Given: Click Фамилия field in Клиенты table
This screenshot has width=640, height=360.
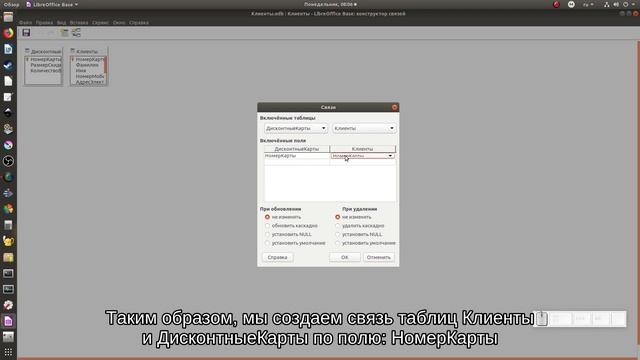Looking at the screenshot, I should tap(87, 65).
